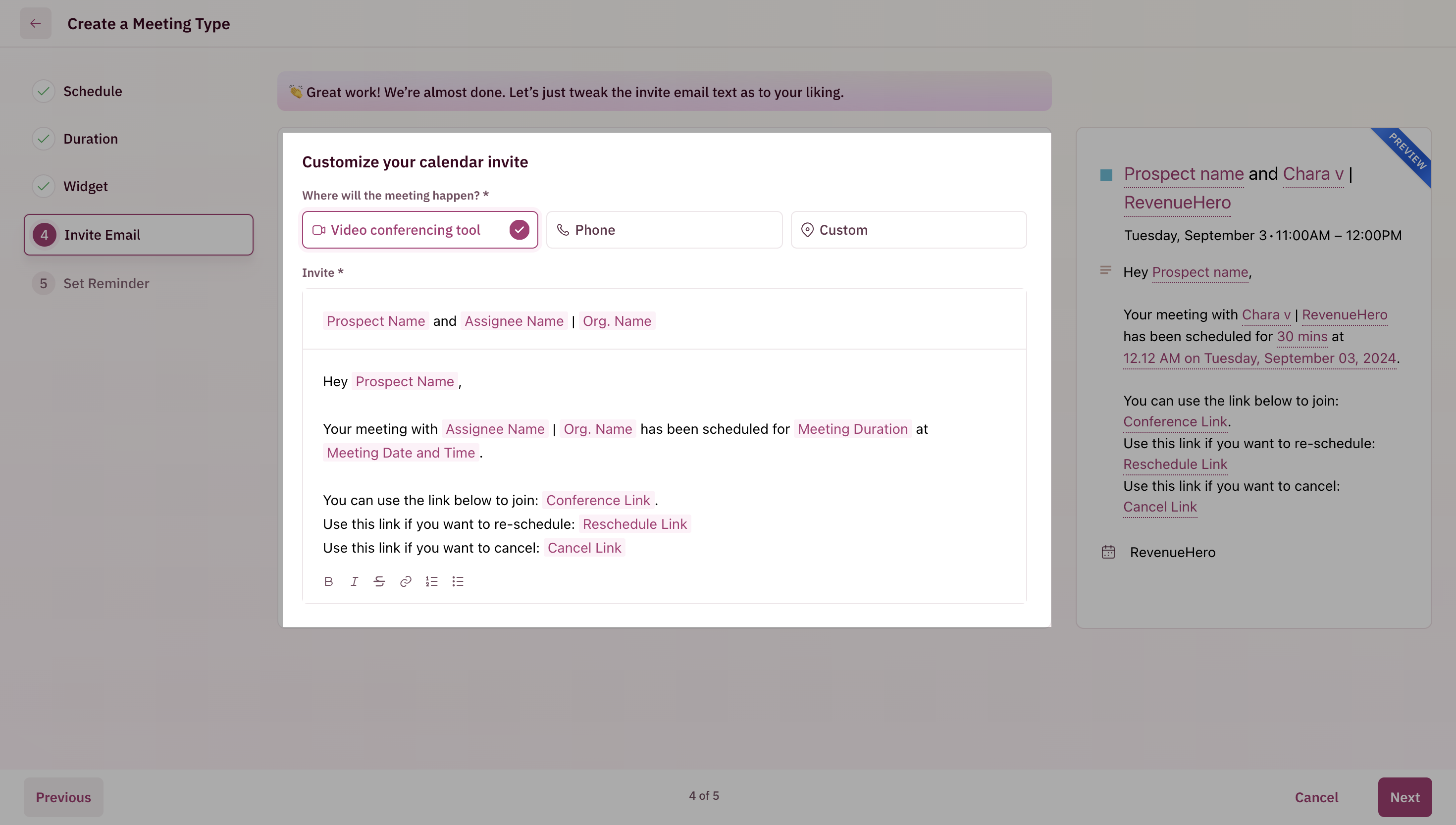The width and height of the screenshot is (1456, 825).
Task: Click "Customize your calendar invite" heading
Action: tap(415, 162)
